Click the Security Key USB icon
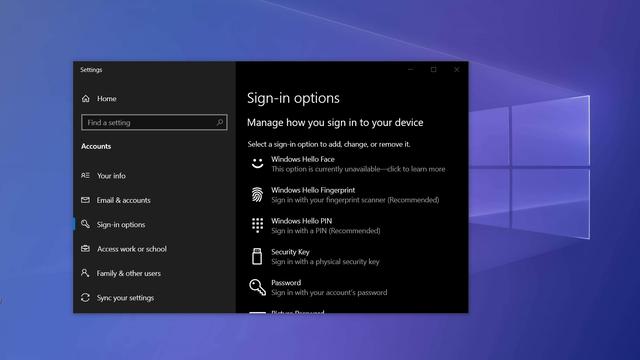640x360 pixels. [x=257, y=256]
